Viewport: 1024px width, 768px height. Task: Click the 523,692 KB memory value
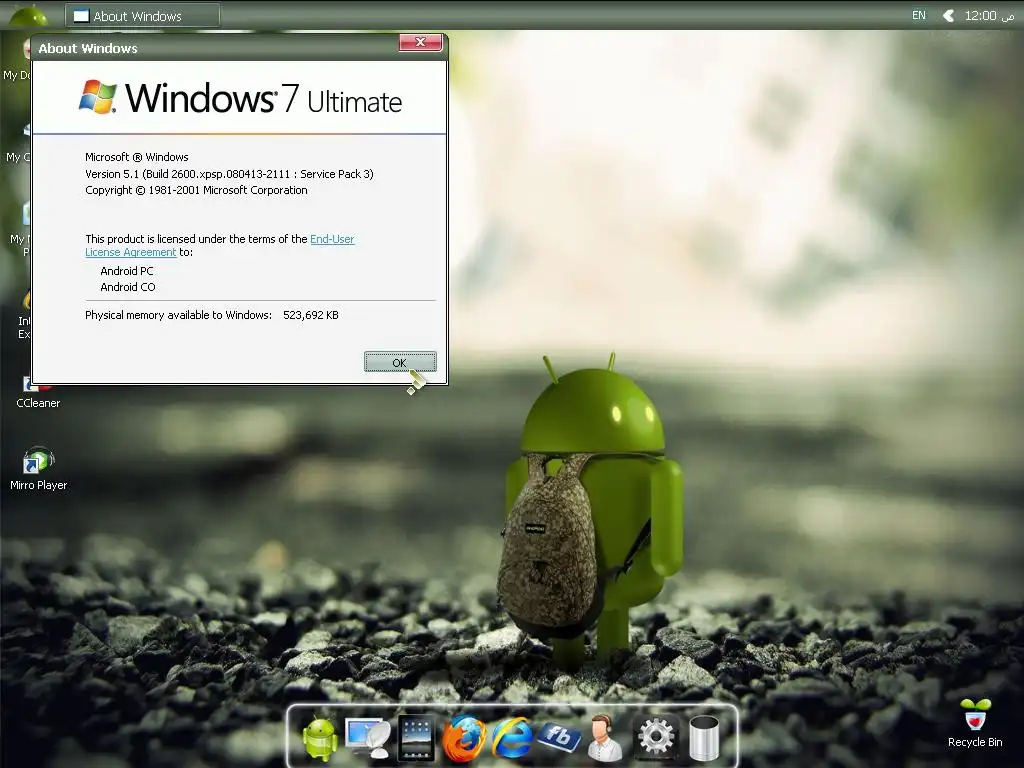(x=311, y=315)
